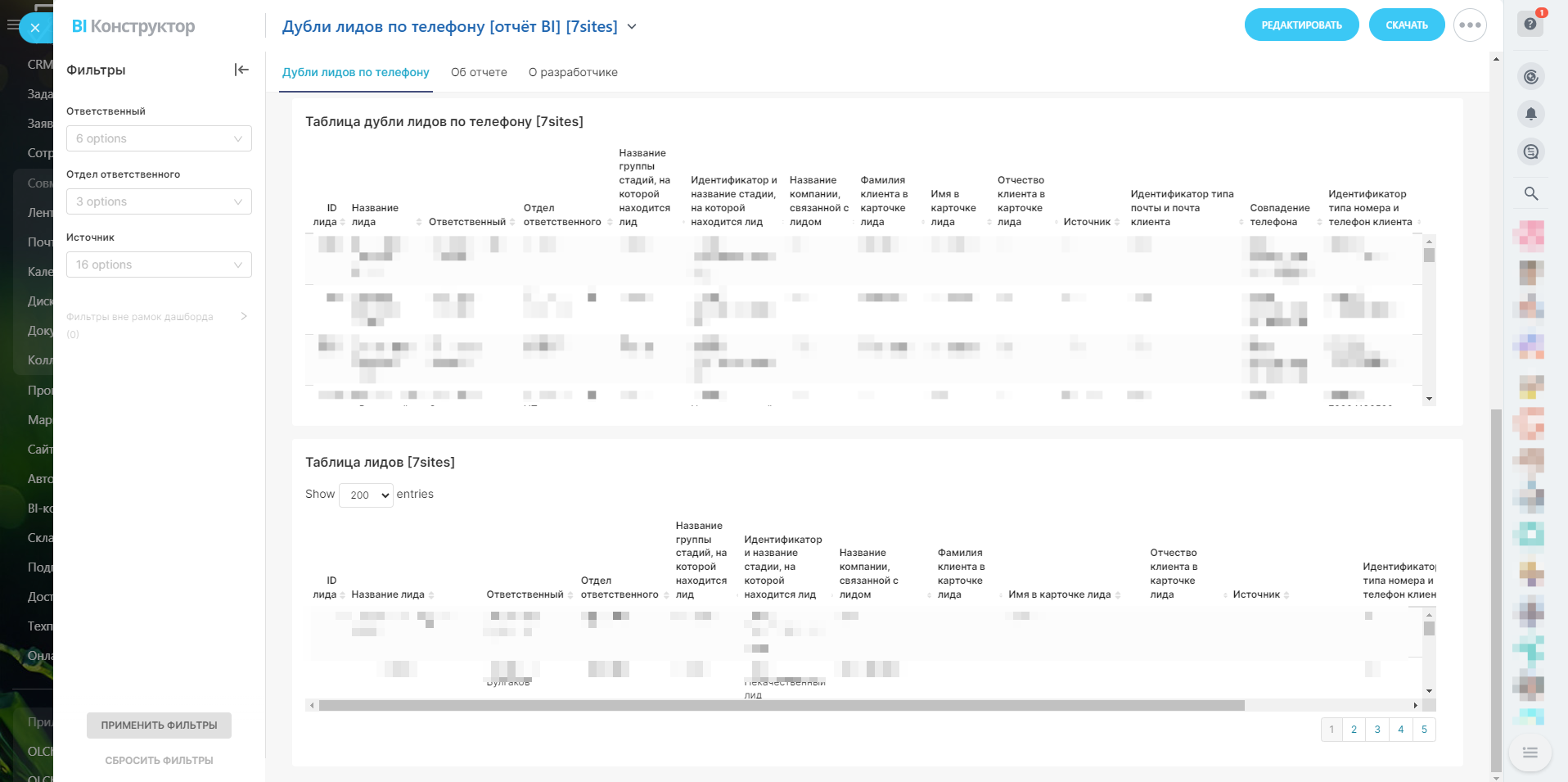1568x782 pixels.
Task: Click the Таблица лидов [7sites] heading
Action: 380,463
